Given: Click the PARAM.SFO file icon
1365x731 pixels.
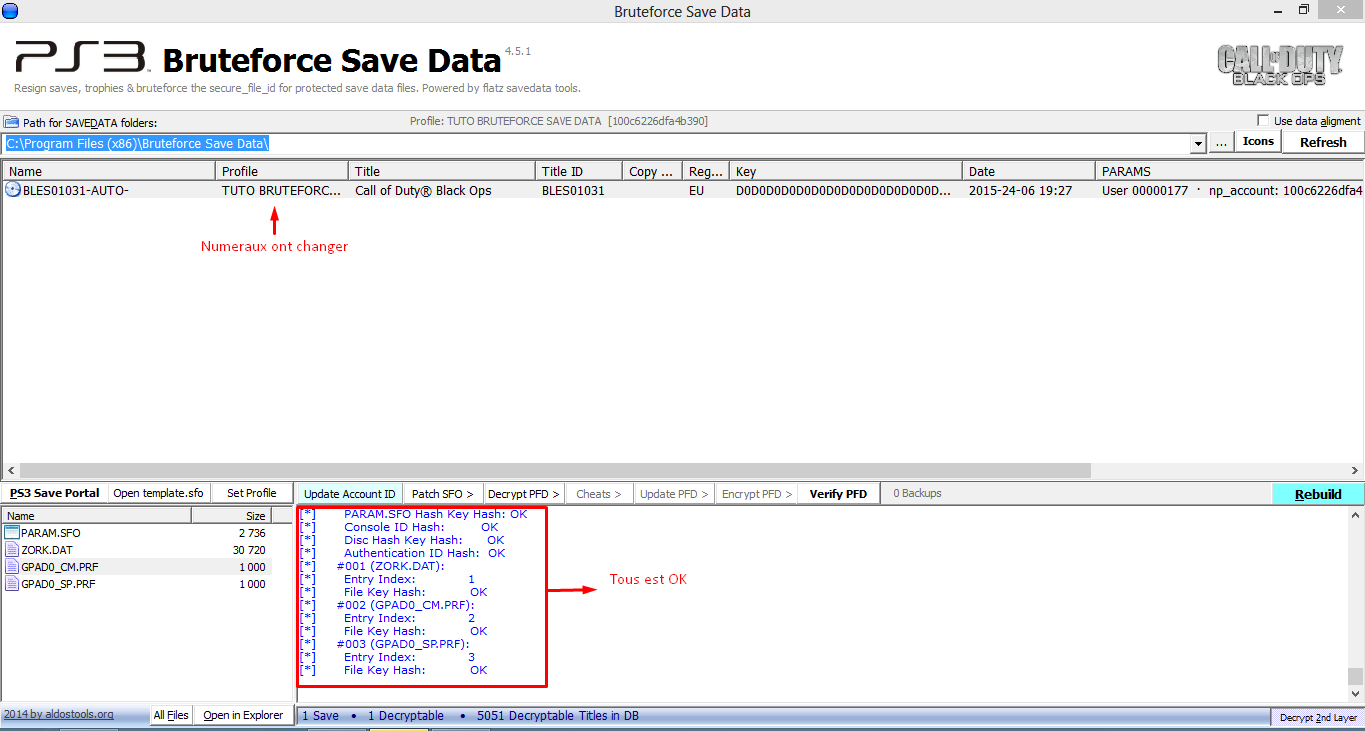Looking at the screenshot, I should tap(12, 533).
